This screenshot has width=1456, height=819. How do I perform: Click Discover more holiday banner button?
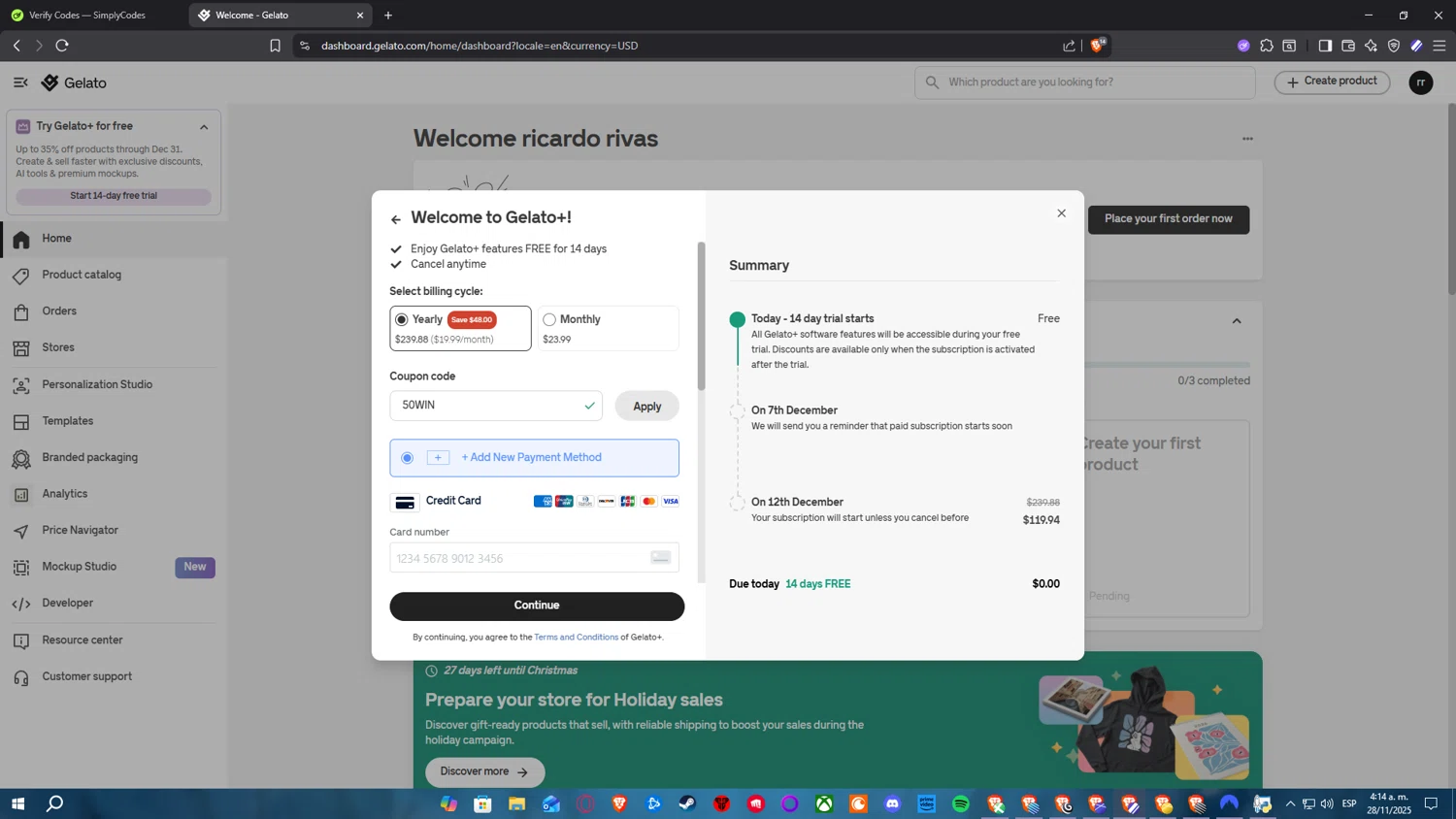click(x=484, y=772)
